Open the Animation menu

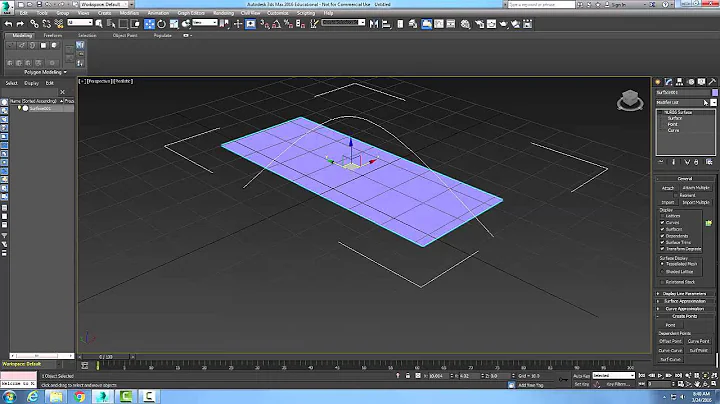(158, 13)
